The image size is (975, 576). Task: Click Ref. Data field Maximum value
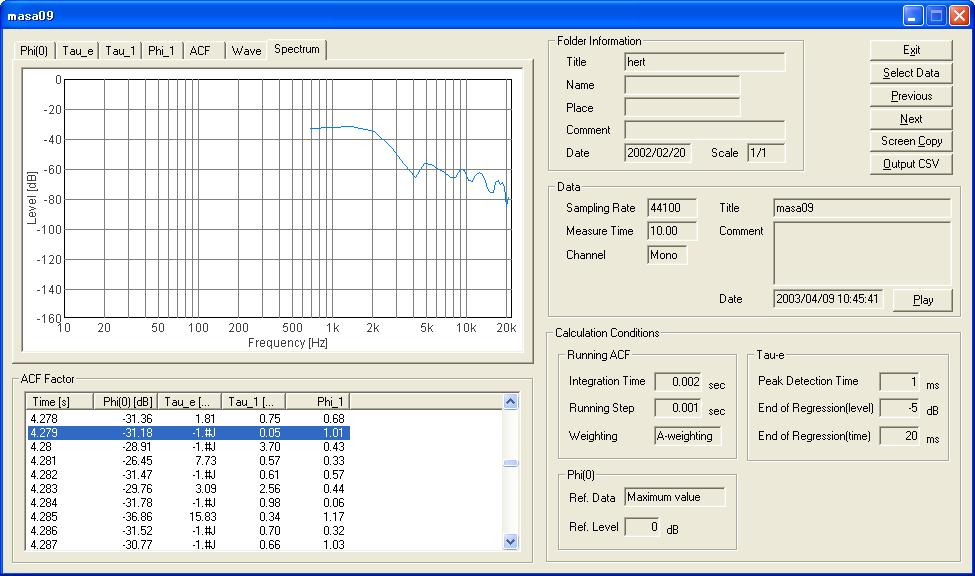point(675,498)
